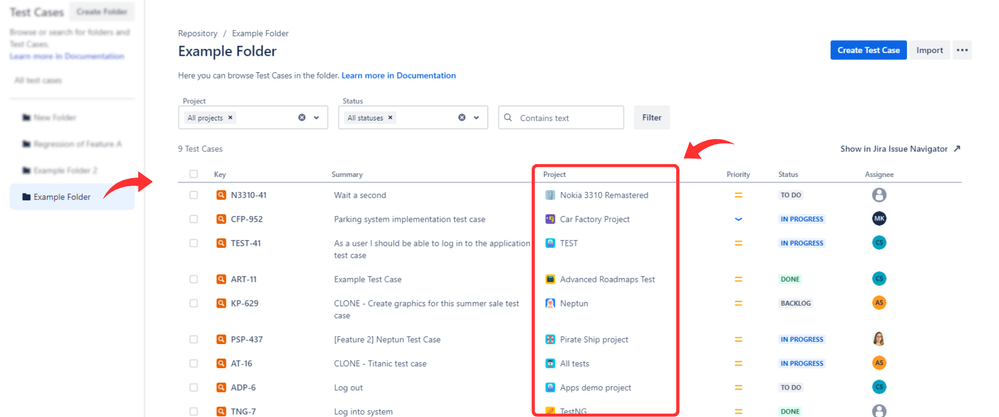This screenshot has width=999, height=417.
Task: Click the test case icon beside ART-11
Action: click(221, 279)
